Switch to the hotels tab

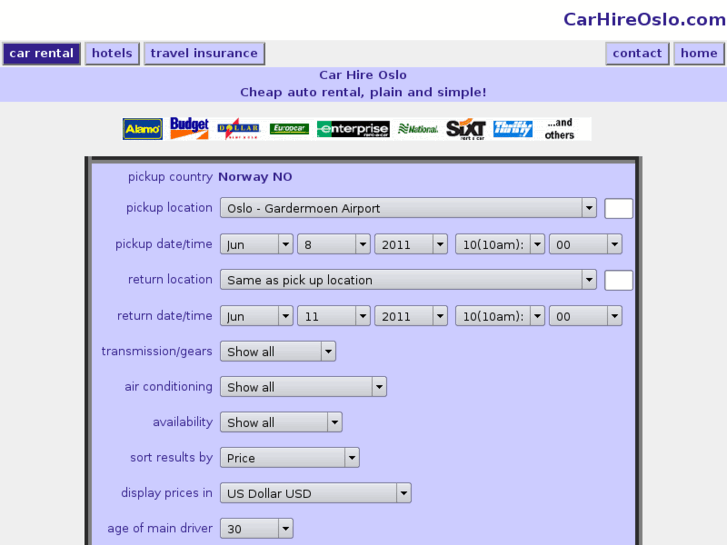[112, 53]
